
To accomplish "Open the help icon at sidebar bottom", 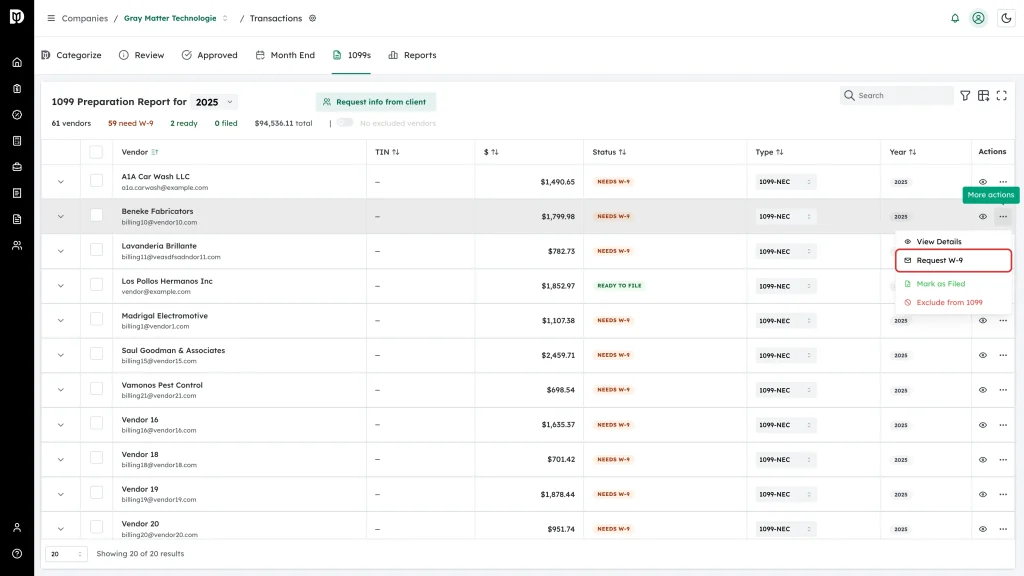I will click(x=17, y=554).
